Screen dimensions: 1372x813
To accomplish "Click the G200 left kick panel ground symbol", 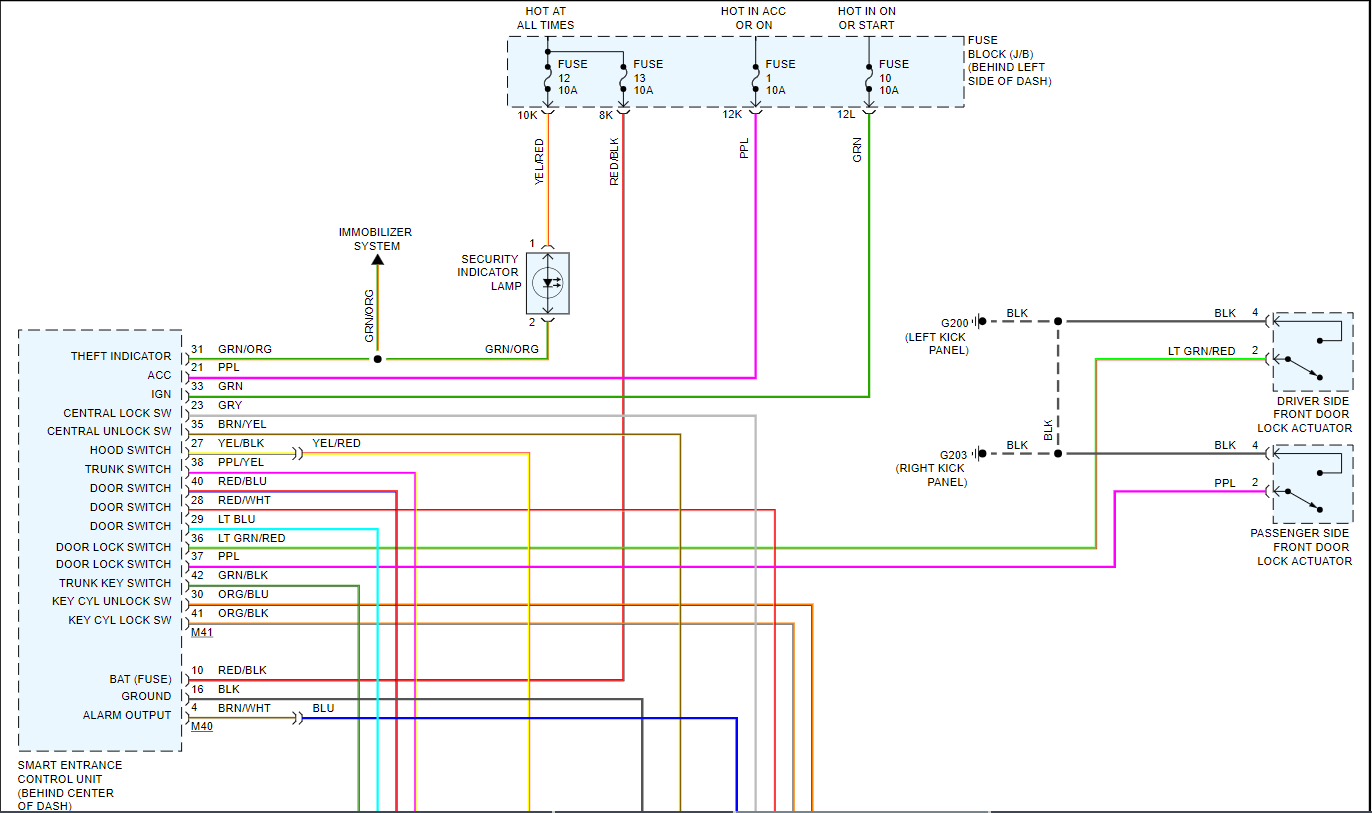I will (979, 321).
